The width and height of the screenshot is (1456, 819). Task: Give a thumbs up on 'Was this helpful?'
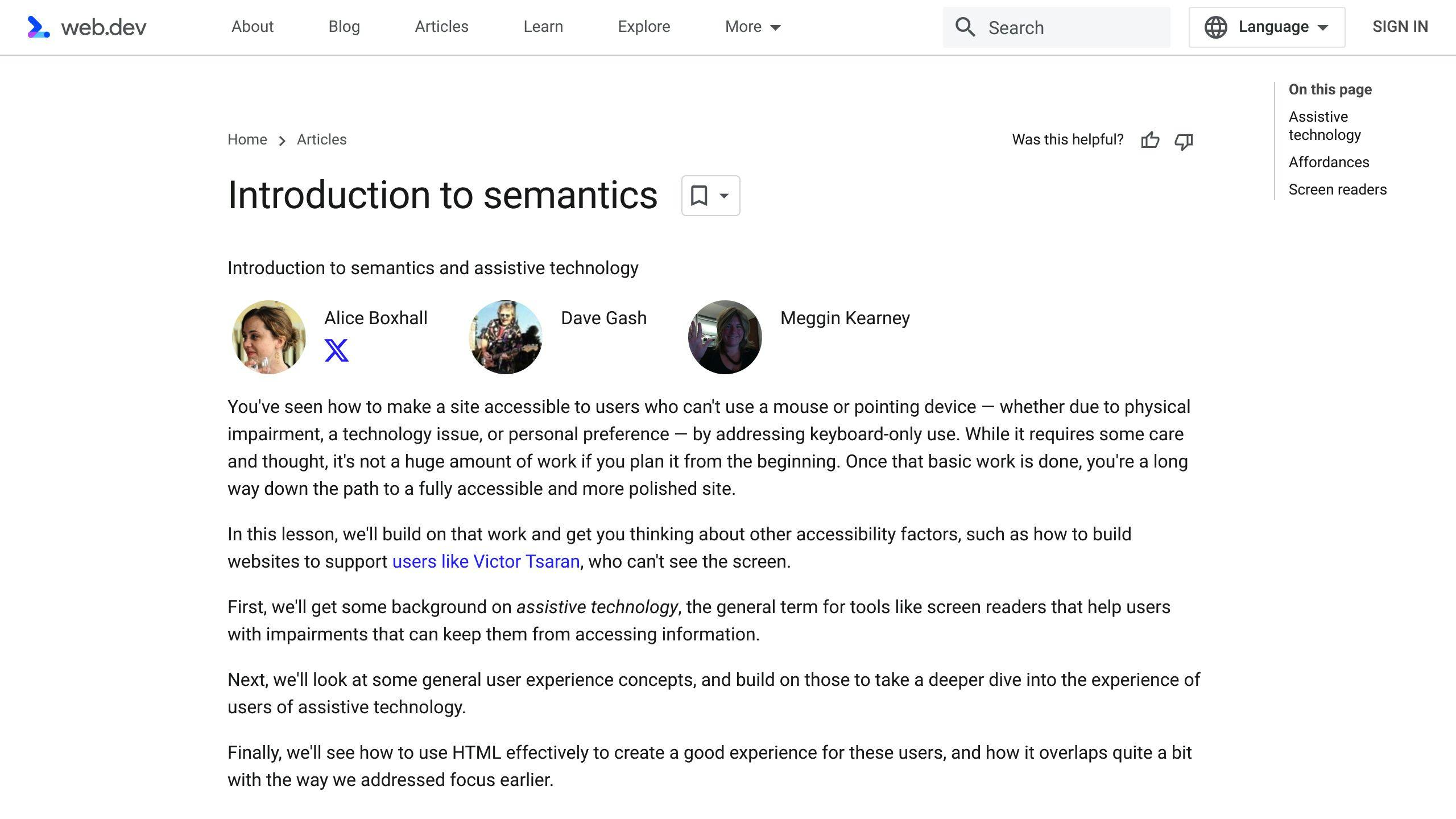coord(1151,140)
